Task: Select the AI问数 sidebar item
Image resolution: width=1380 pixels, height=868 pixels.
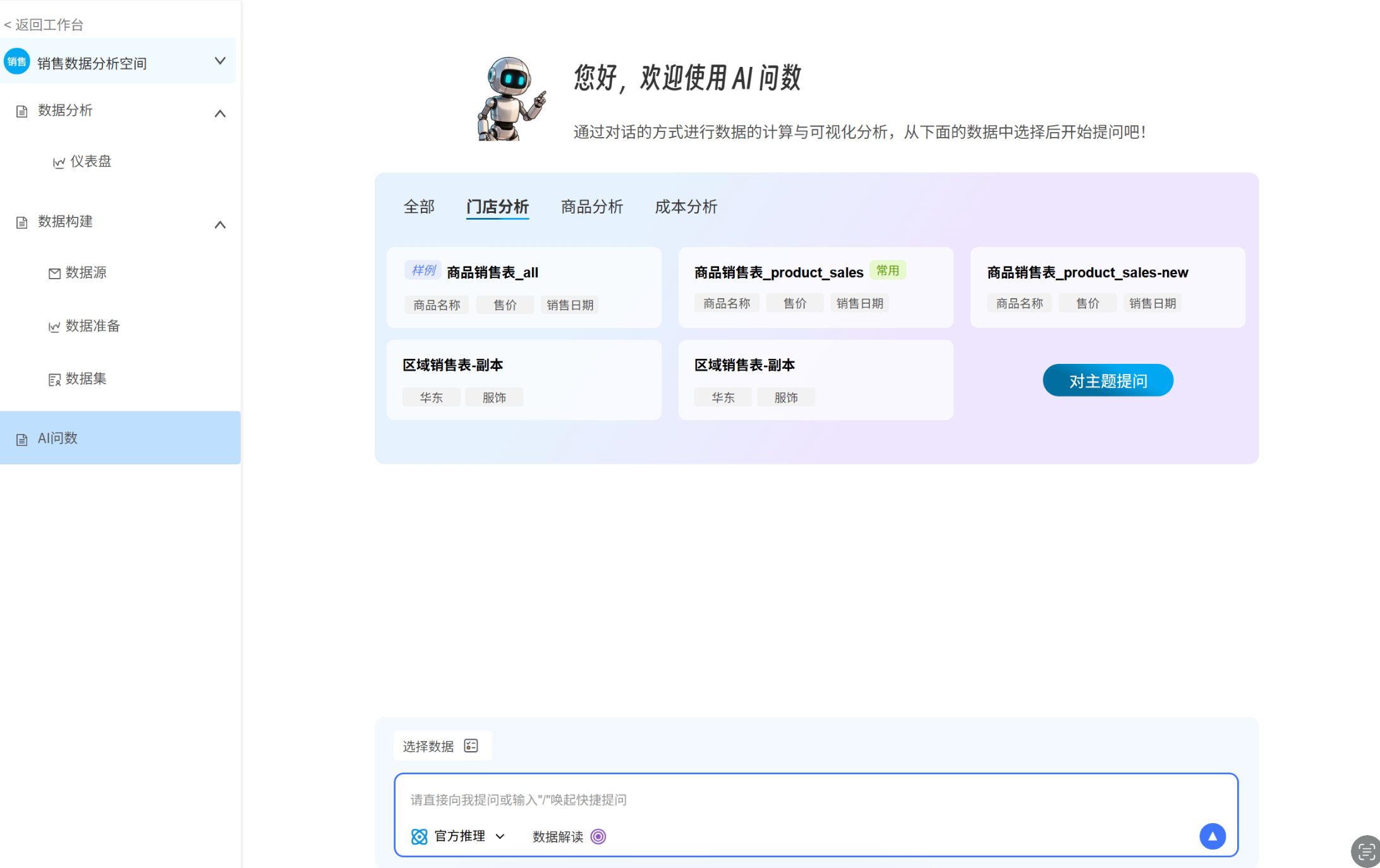Action: tap(120, 438)
